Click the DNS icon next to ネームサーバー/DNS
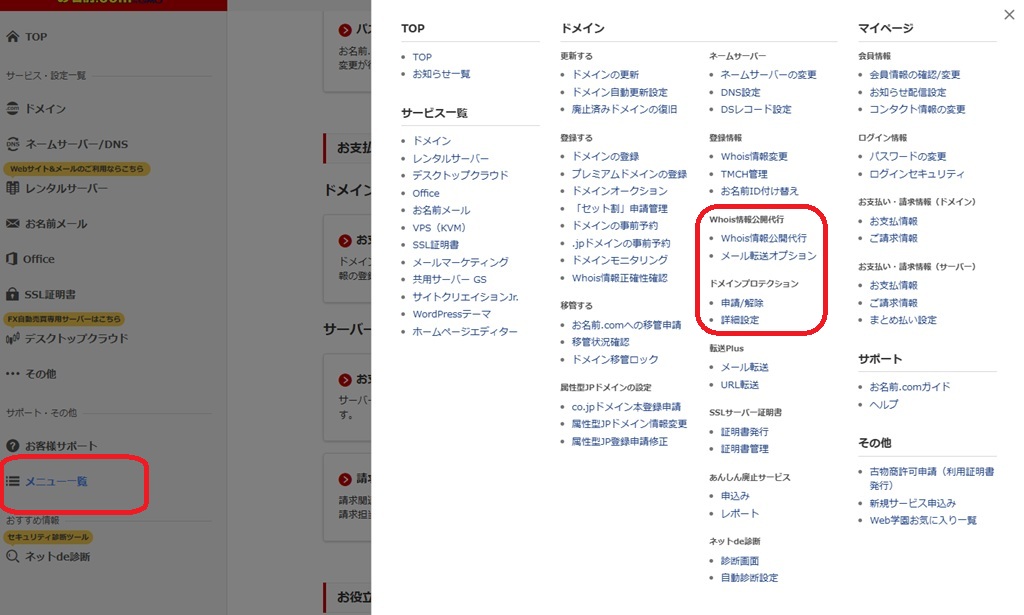1024x615 pixels. click(x=12, y=144)
